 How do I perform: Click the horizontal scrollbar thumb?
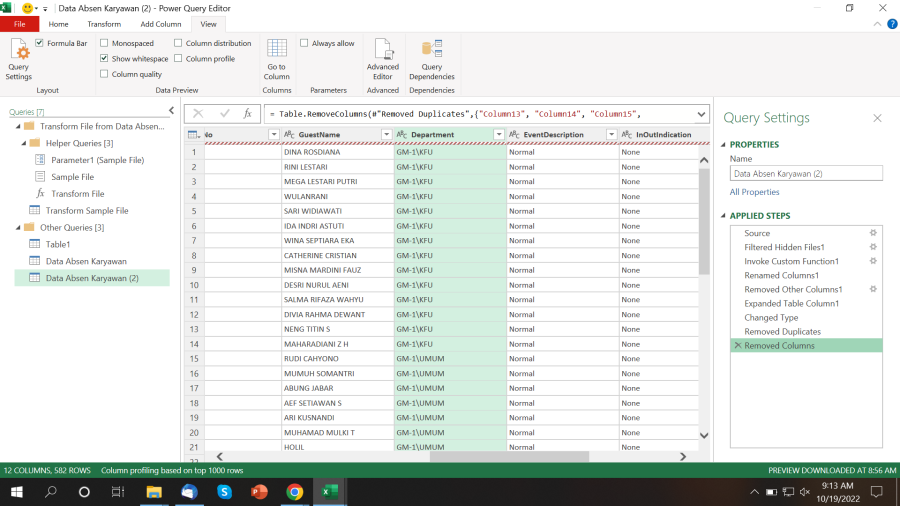(509, 457)
